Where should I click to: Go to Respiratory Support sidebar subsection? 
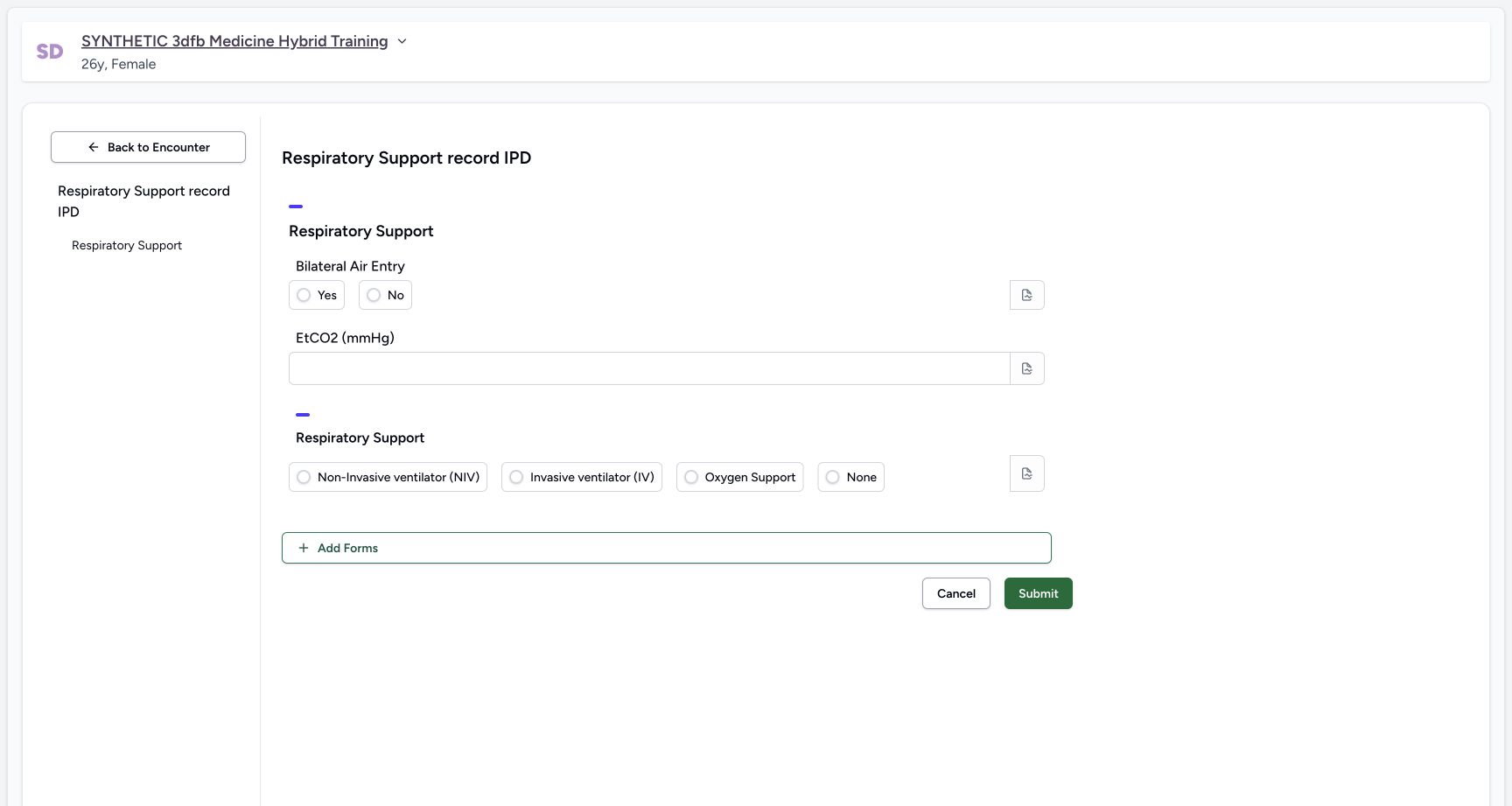click(127, 245)
